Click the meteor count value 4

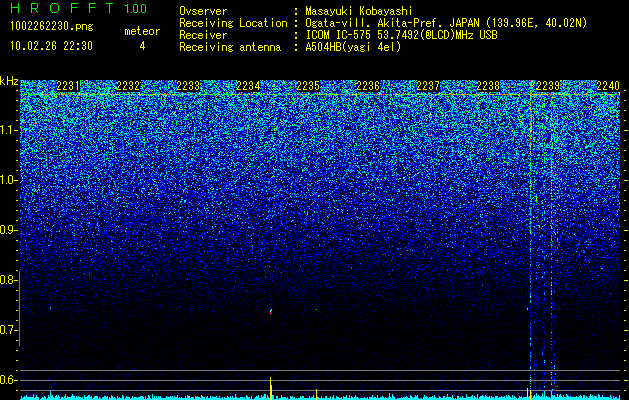(142, 46)
